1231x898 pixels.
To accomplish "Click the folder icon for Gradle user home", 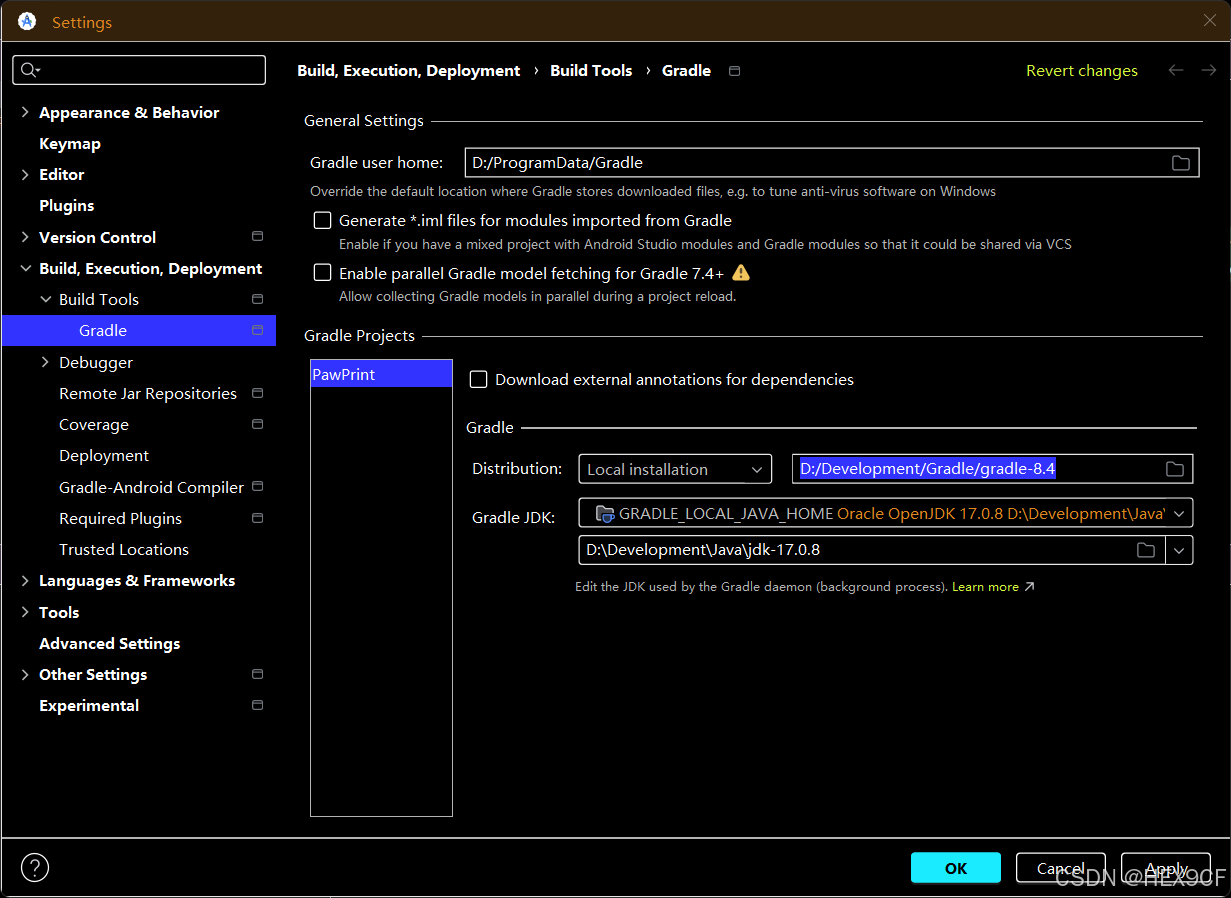I will point(1181,163).
